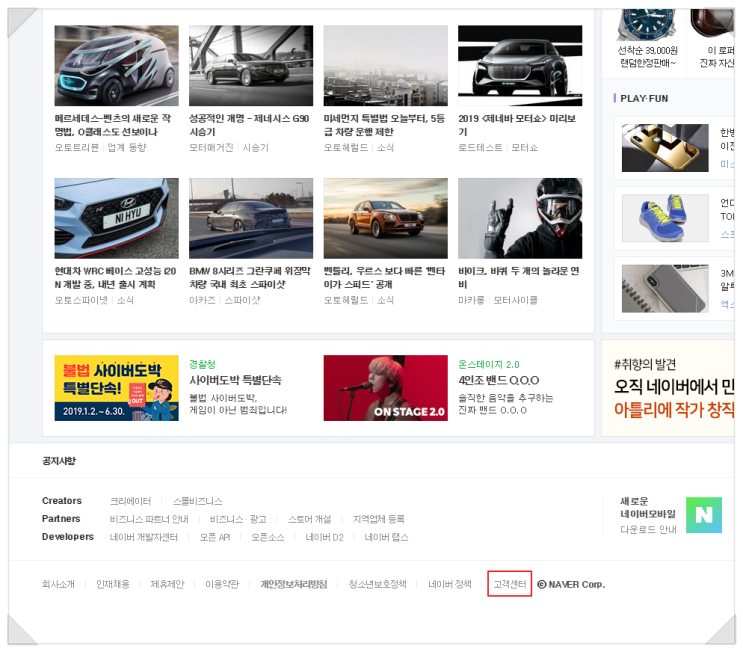The image size is (743, 652).
Task: Open 인재채용 footer link
Action: 113,584
